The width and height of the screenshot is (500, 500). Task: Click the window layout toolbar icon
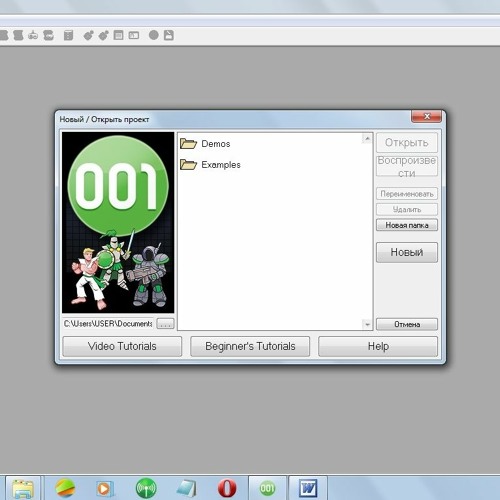click(x=118, y=35)
